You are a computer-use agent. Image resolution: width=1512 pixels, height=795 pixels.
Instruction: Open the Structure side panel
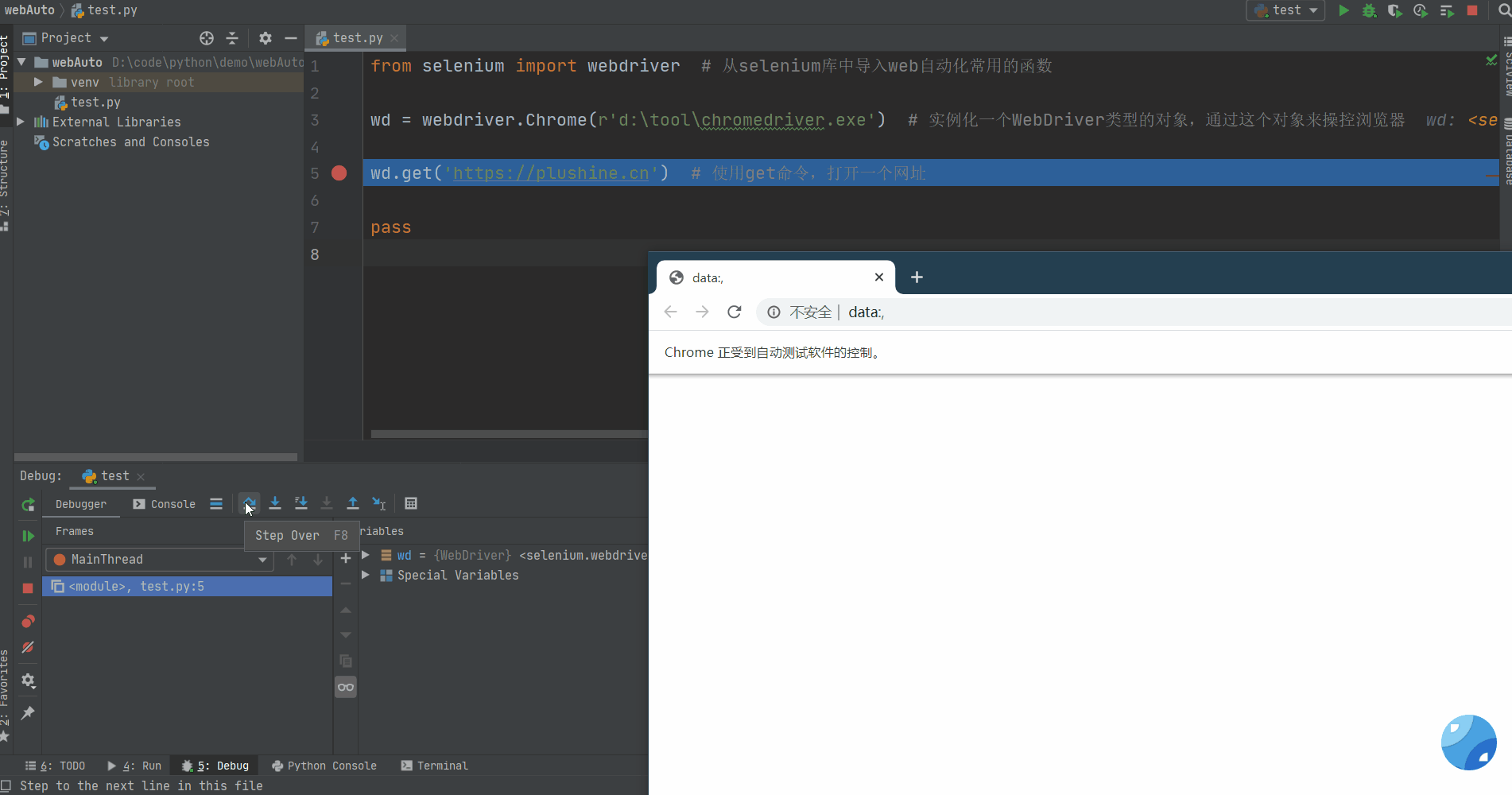[5, 185]
